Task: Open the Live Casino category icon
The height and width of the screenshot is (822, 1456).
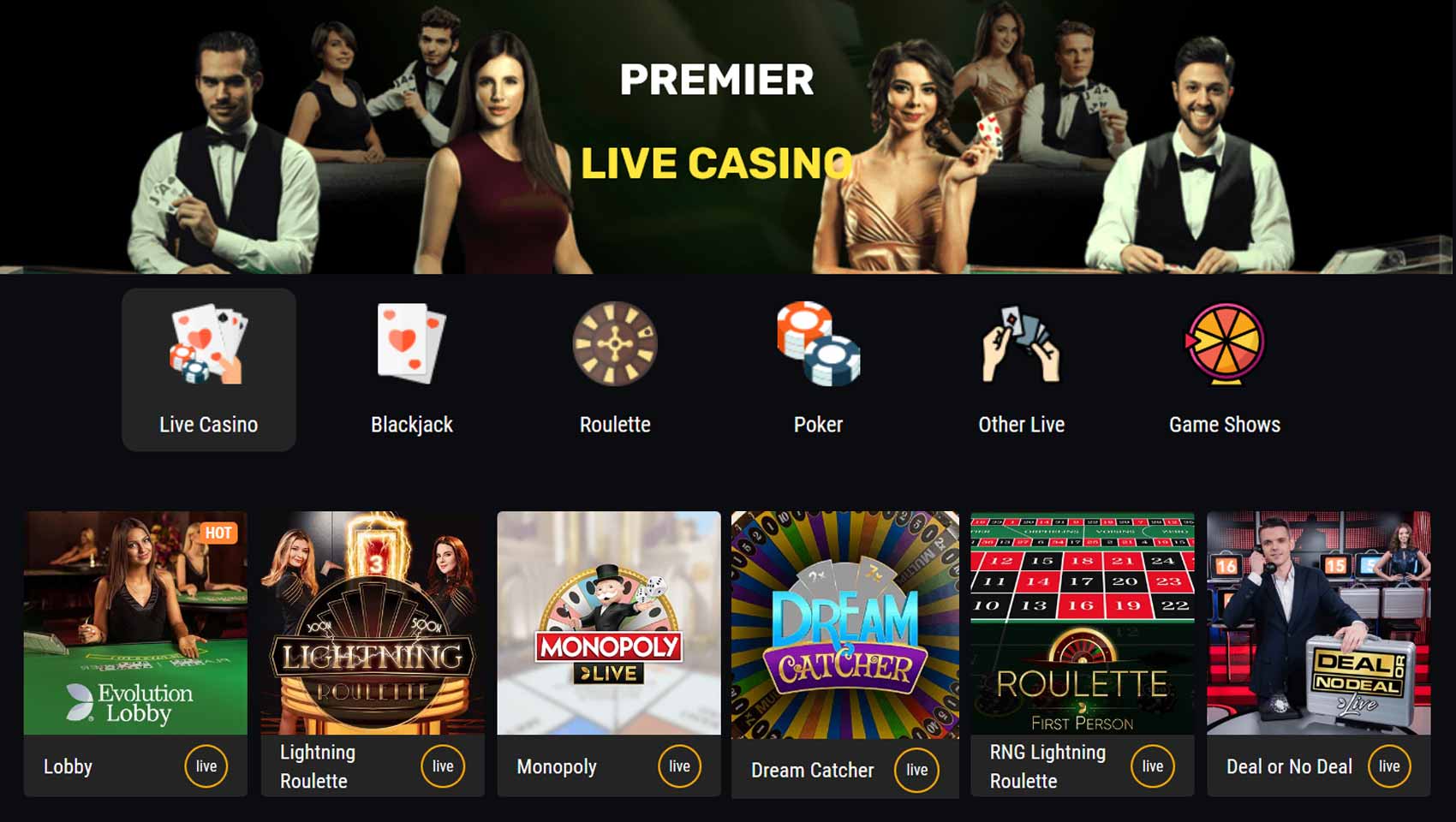Action: [x=208, y=343]
